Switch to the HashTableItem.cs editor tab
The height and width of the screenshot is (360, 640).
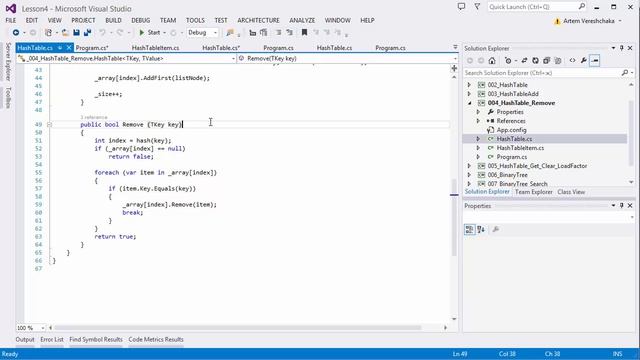coord(155,48)
